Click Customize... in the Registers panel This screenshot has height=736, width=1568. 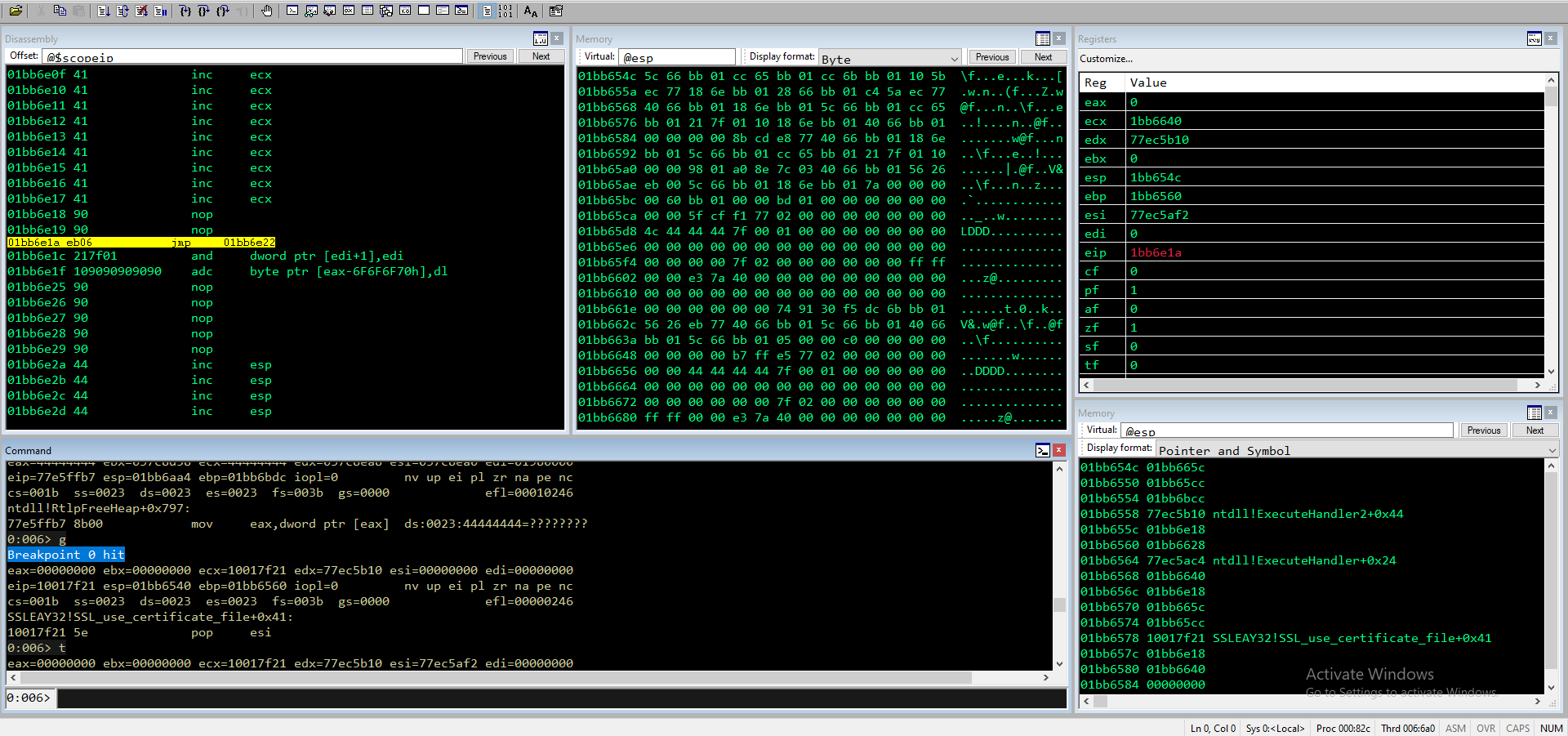1106,59
